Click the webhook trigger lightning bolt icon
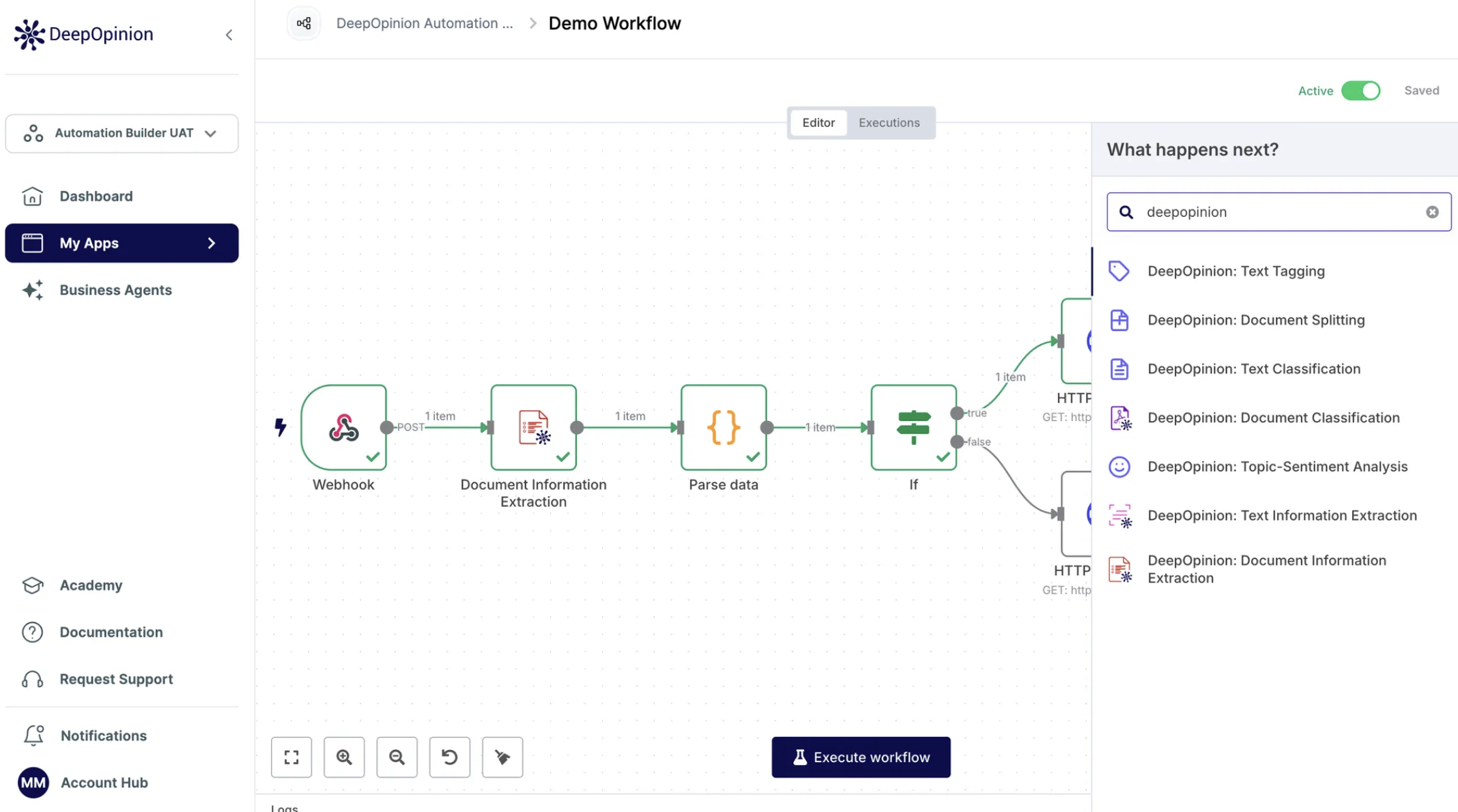This screenshot has height=812, width=1458. [x=280, y=427]
